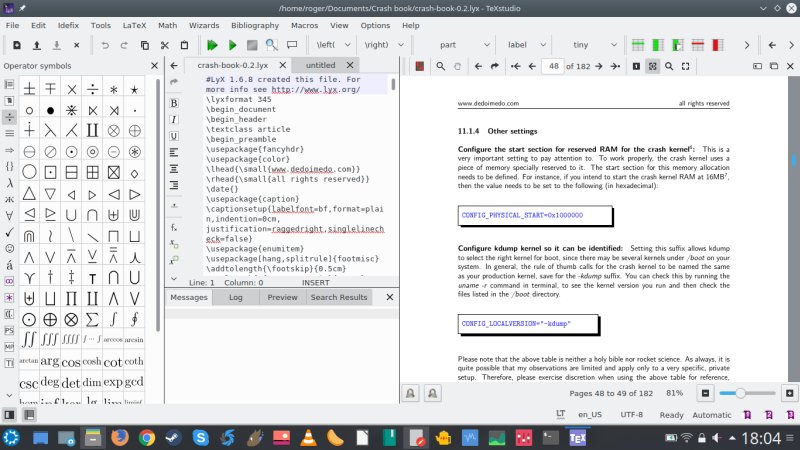The width and height of the screenshot is (800, 450).
Task: Toggle the PDF magnifier tool
Action: (x=441, y=66)
